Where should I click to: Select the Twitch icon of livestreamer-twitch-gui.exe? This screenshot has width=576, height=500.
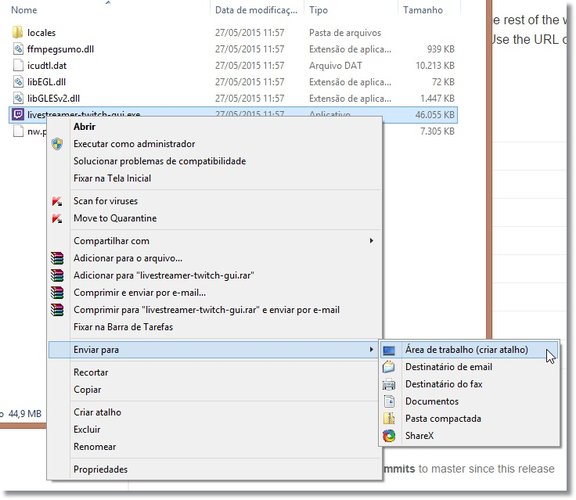(18, 115)
